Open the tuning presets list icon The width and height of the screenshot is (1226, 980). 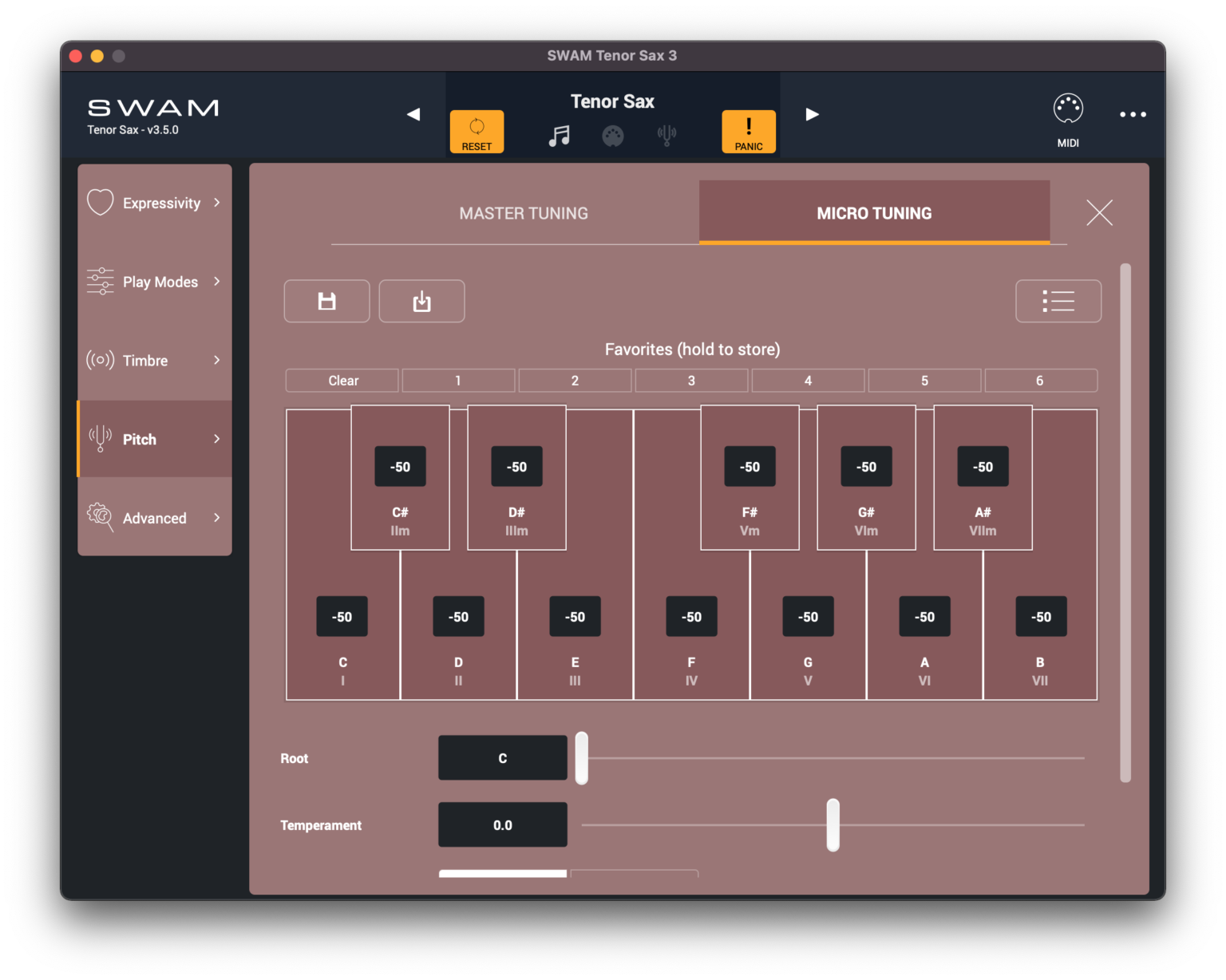[1058, 301]
